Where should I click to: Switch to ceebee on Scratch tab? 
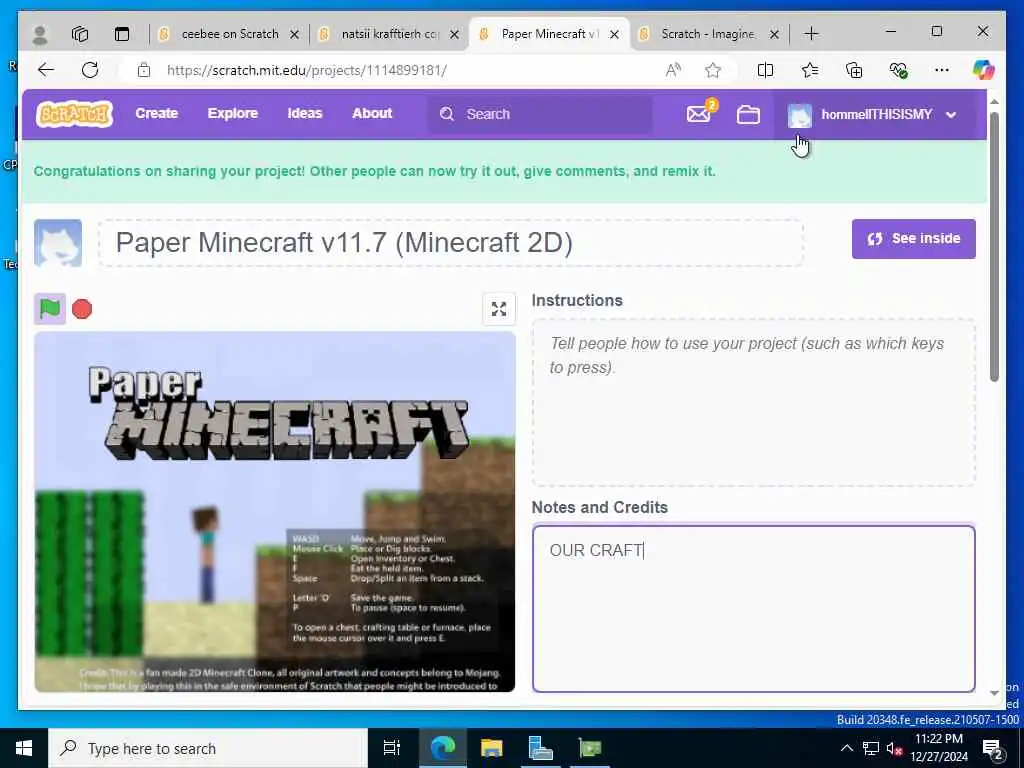point(230,34)
